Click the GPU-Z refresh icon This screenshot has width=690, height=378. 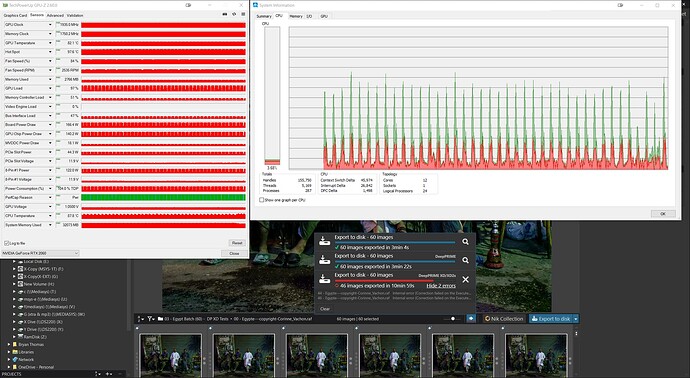pyautogui.click(x=234, y=15)
